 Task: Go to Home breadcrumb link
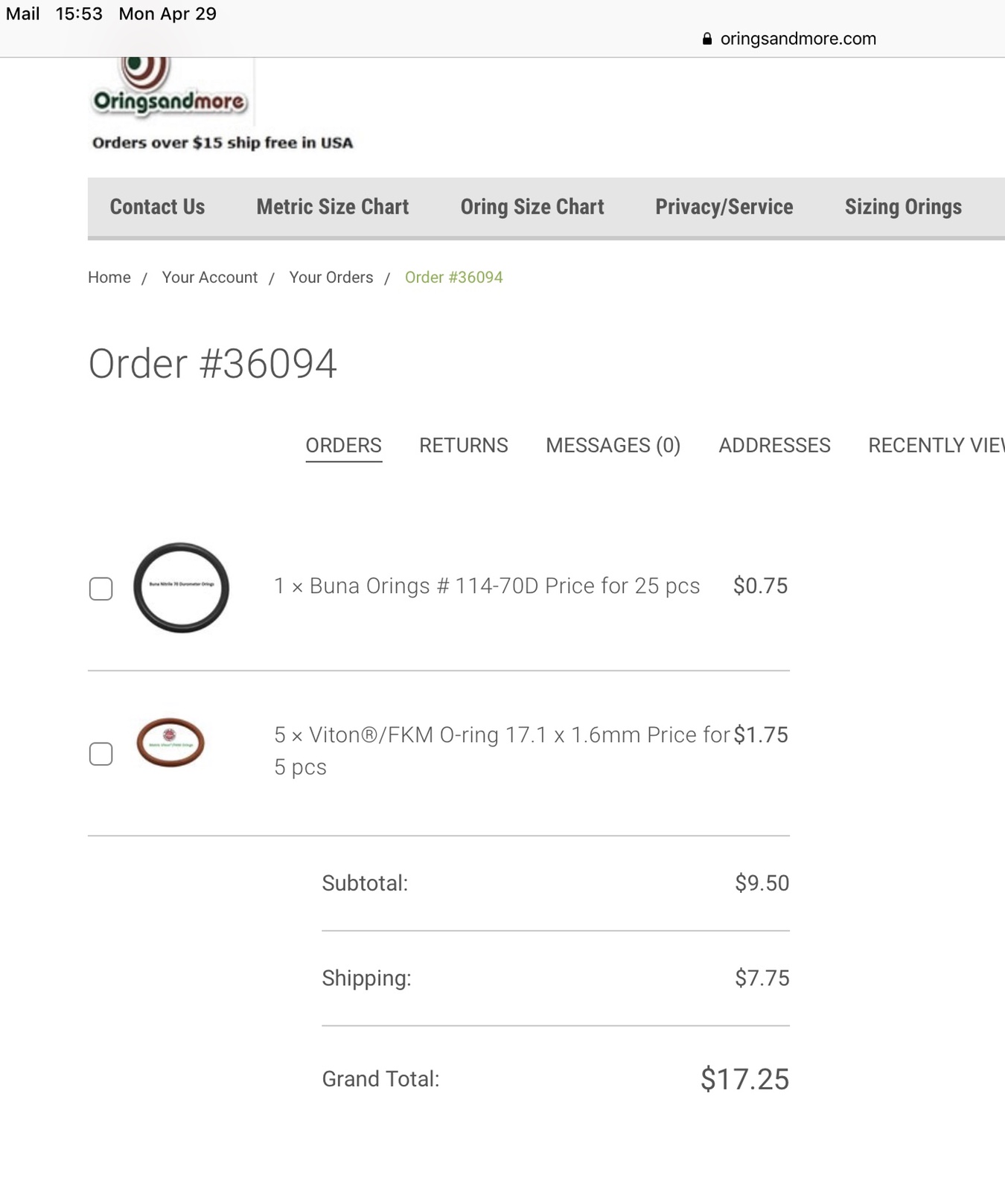(x=109, y=278)
